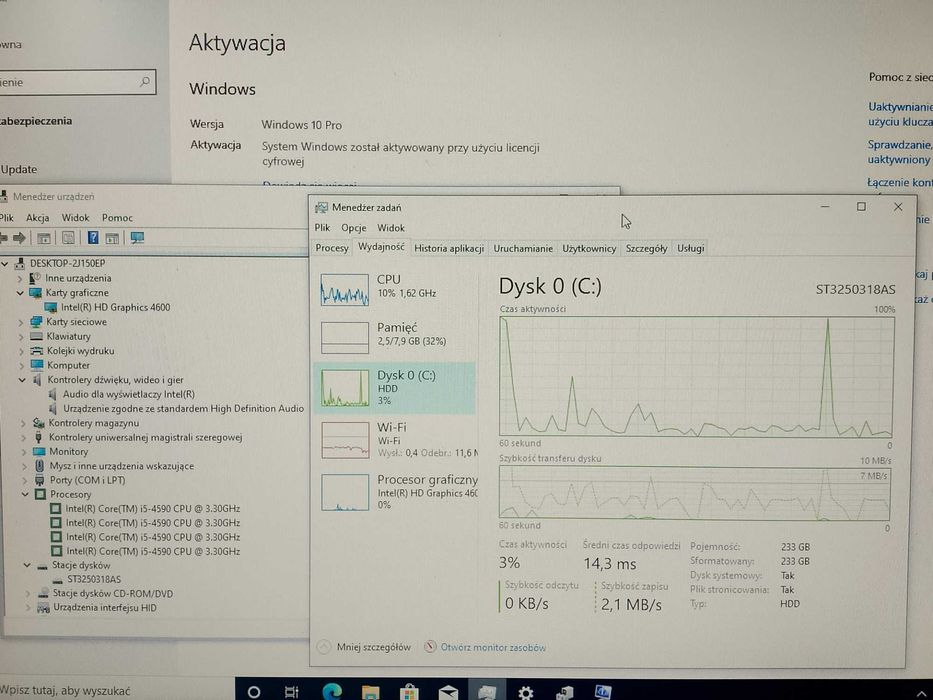Expand Monitory node
Screen dimensions: 933x700
coord(23,452)
